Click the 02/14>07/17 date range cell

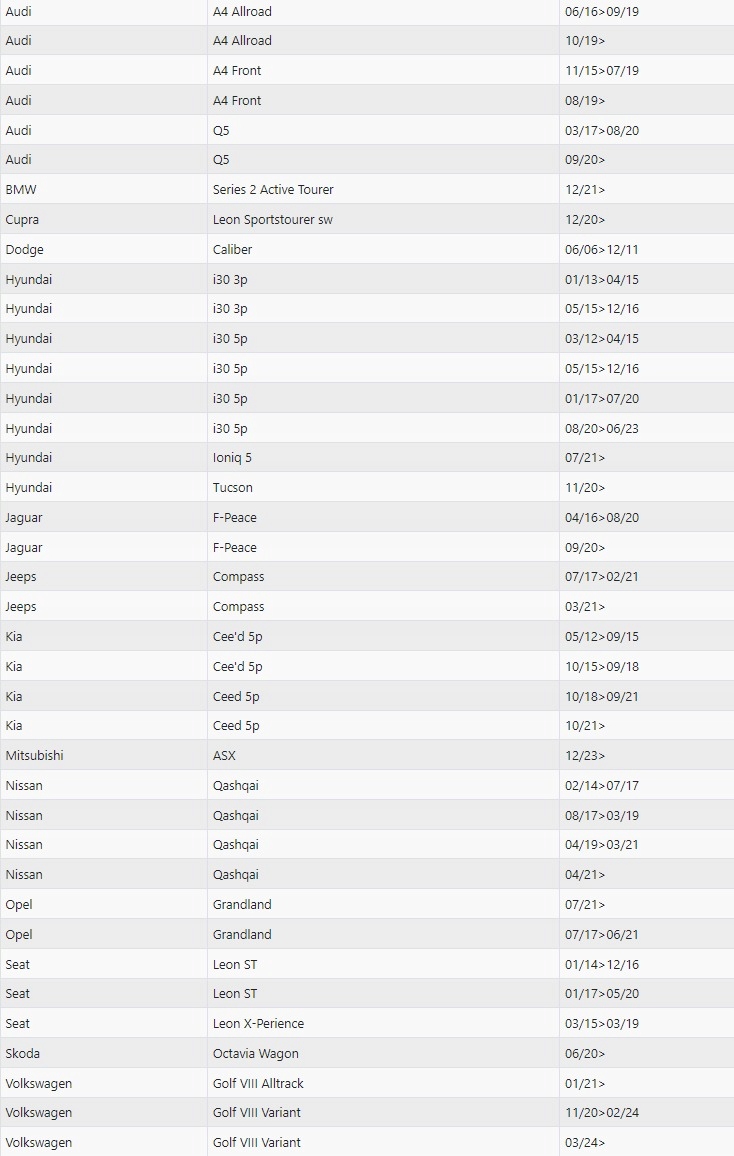602,786
